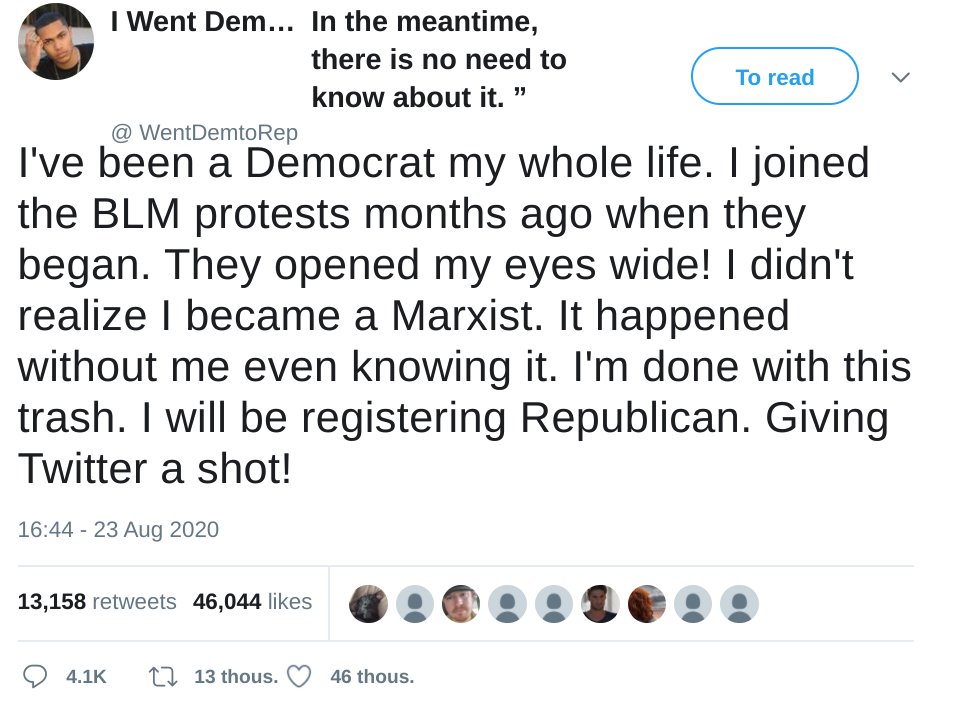The height and width of the screenshot is (708, 954).
Task: Click the 4.1K reply count
Action: tap(86, 677)
